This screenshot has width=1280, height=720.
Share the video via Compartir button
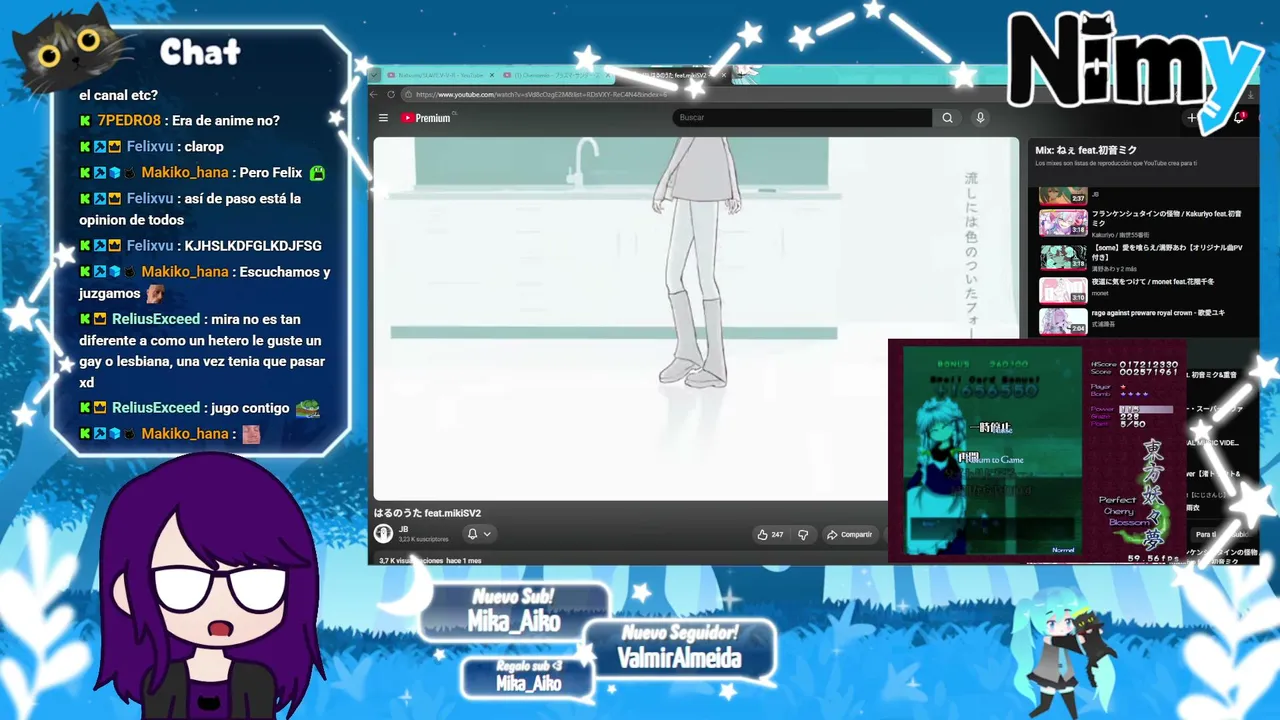click(x=849, y=535)
